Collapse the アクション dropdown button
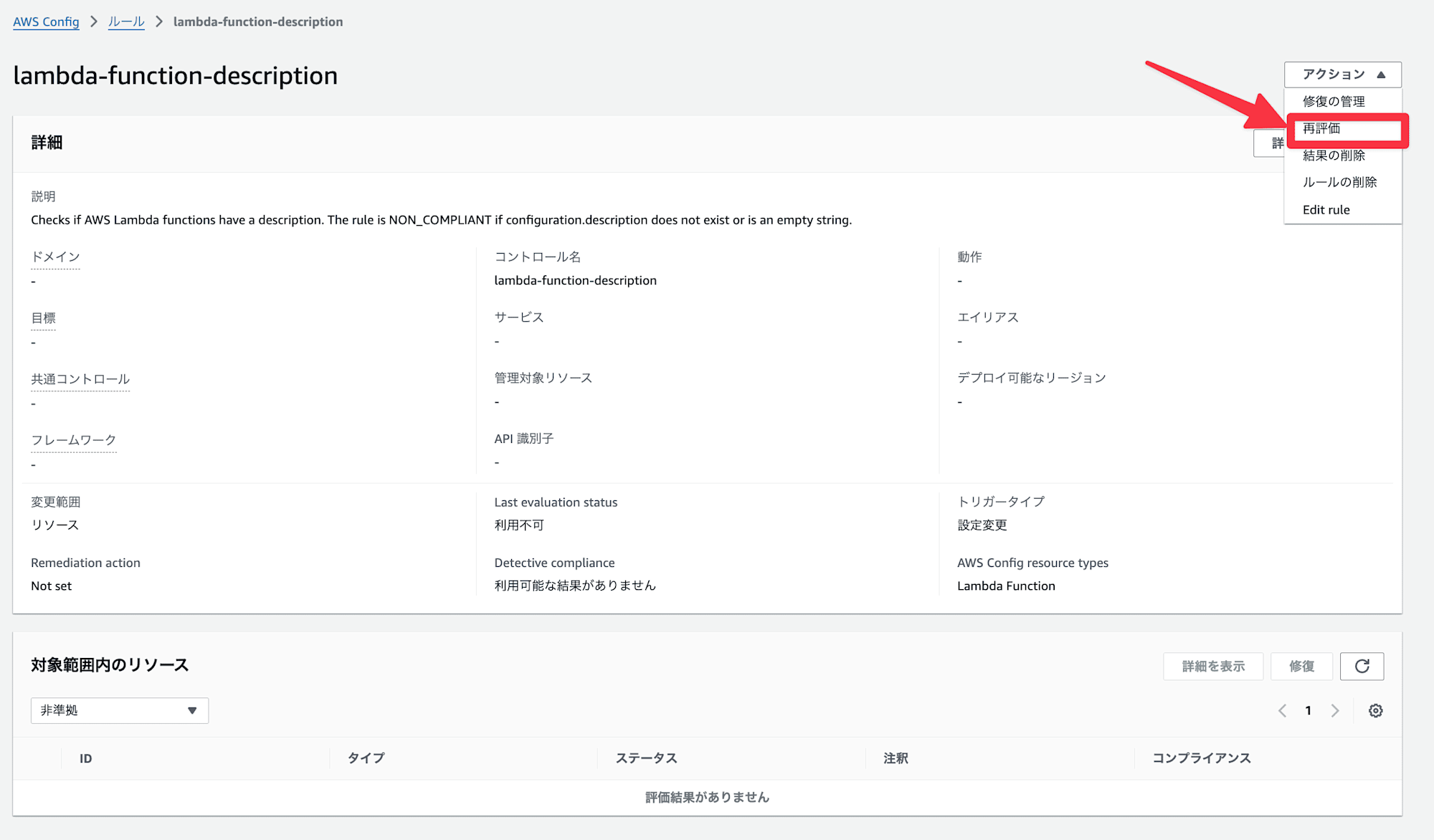1434x840 pixels. coord(1342,75)
